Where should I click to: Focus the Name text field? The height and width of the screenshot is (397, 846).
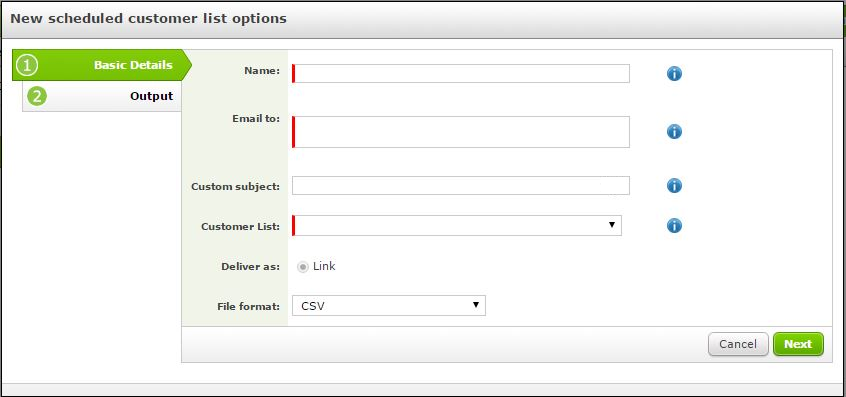(x=461, y=73)
